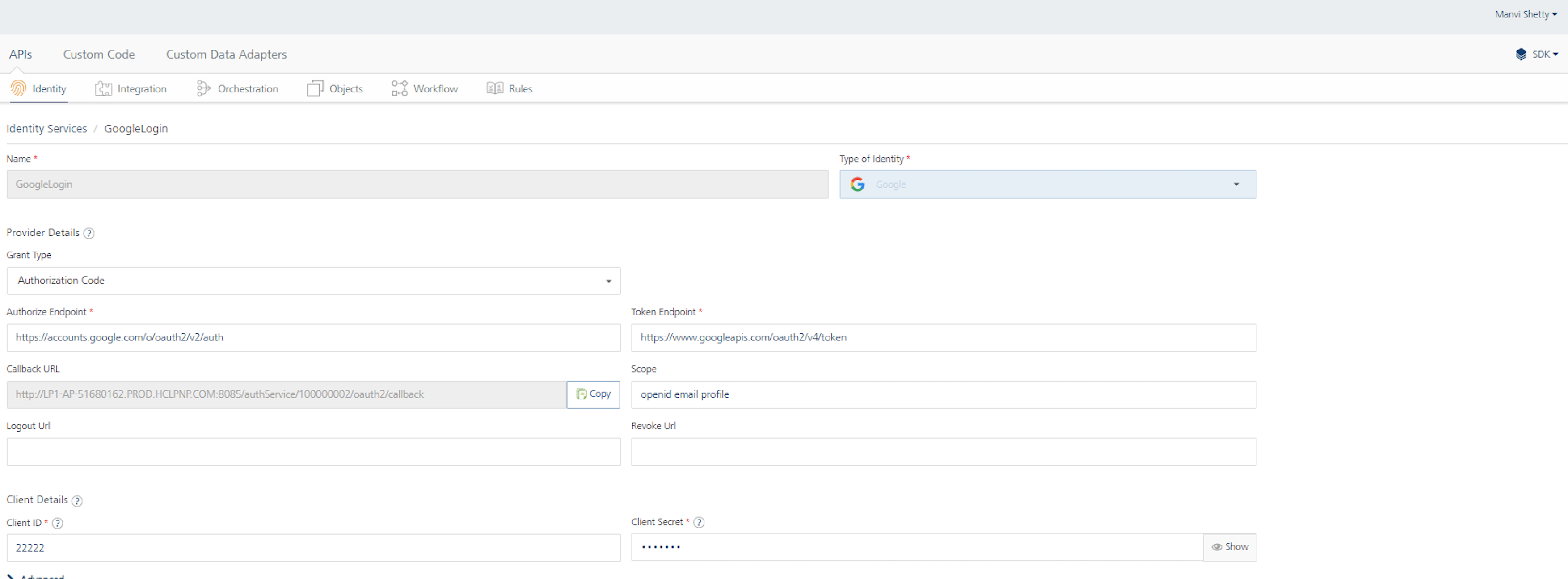Viewport: 1568px width, 579px height.
Task: Click the Workflow diagram icon
Action: click(399, 89)
